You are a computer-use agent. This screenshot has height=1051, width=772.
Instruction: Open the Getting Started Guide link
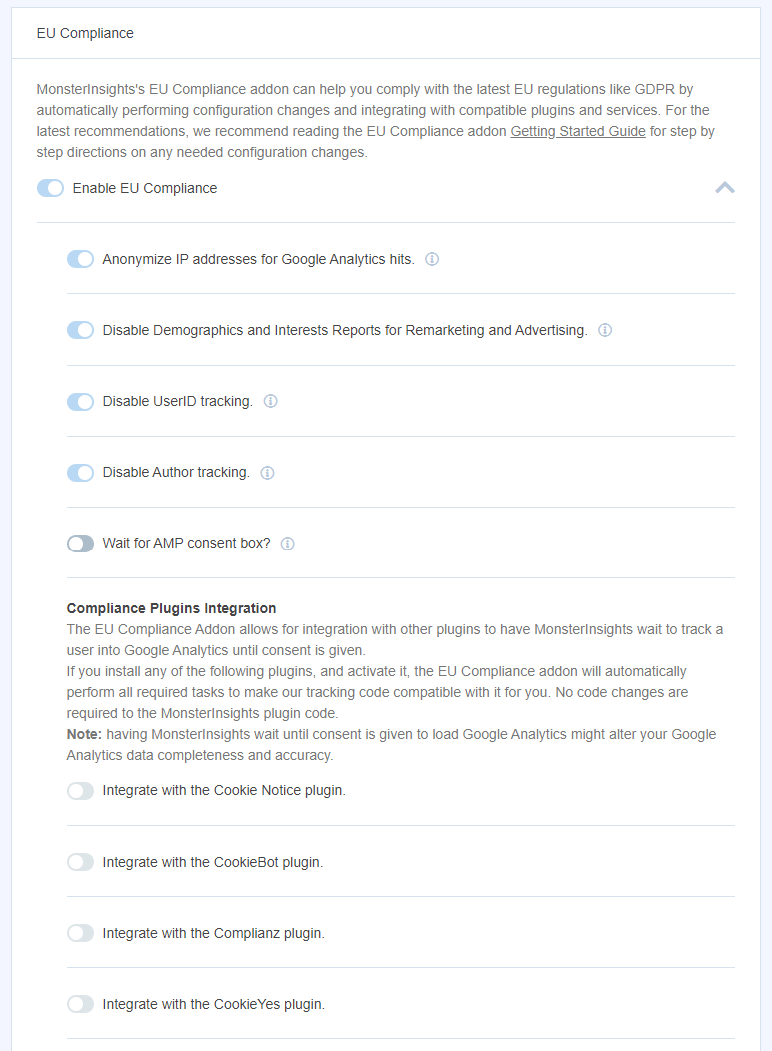pos(578,131)
